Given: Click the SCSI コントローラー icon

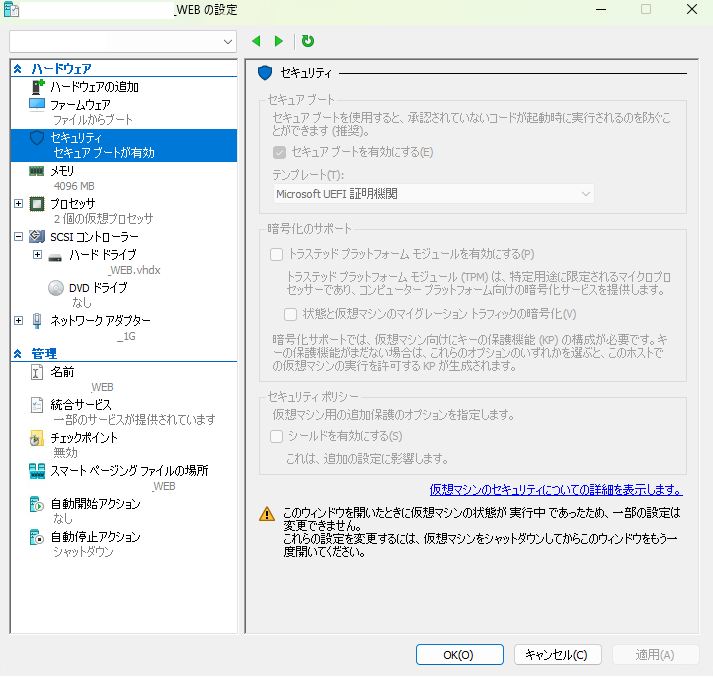Looking at the screenshot, I should [x=37, y=236].
